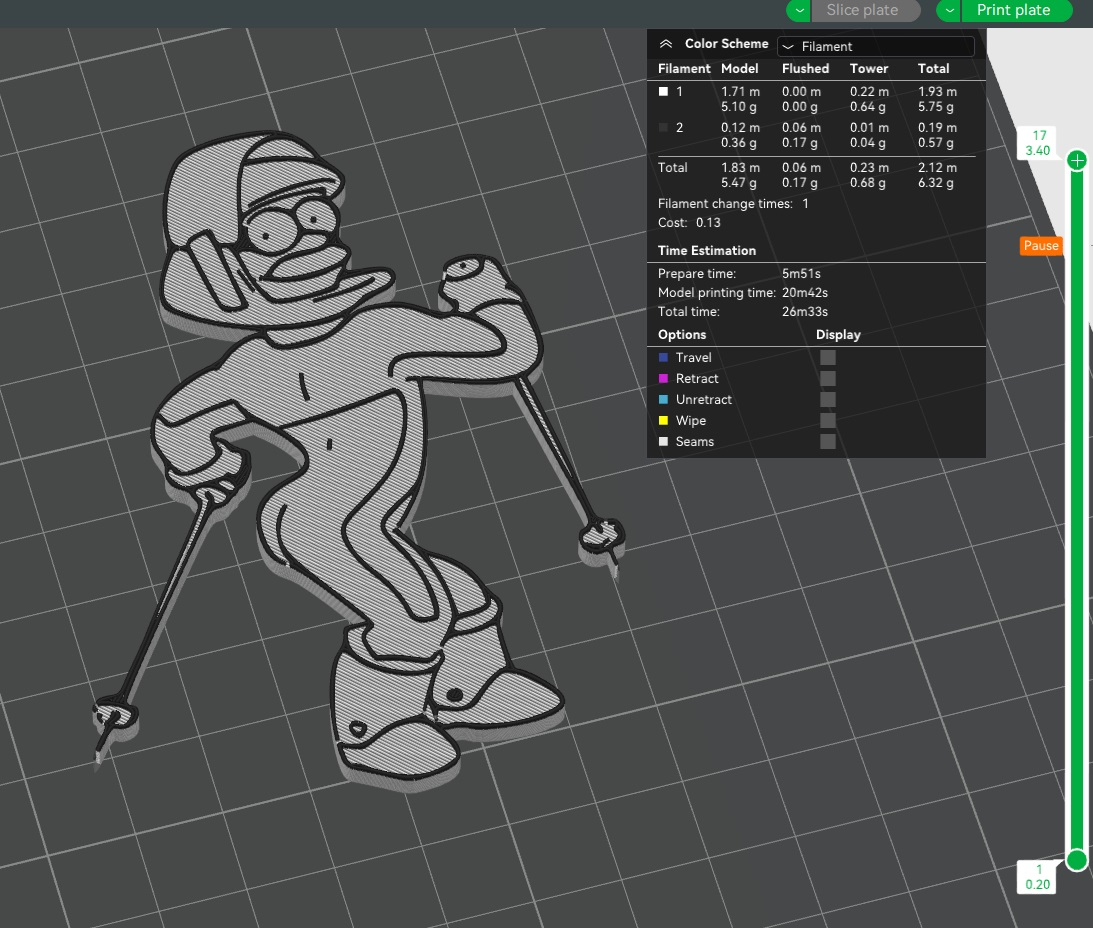Click the cyan Unretract color swatch

(x=664, y=400)
